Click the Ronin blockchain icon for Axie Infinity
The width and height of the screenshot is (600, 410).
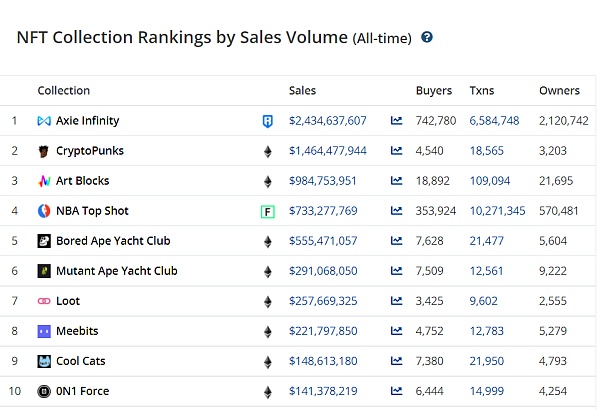pos(267,121)
